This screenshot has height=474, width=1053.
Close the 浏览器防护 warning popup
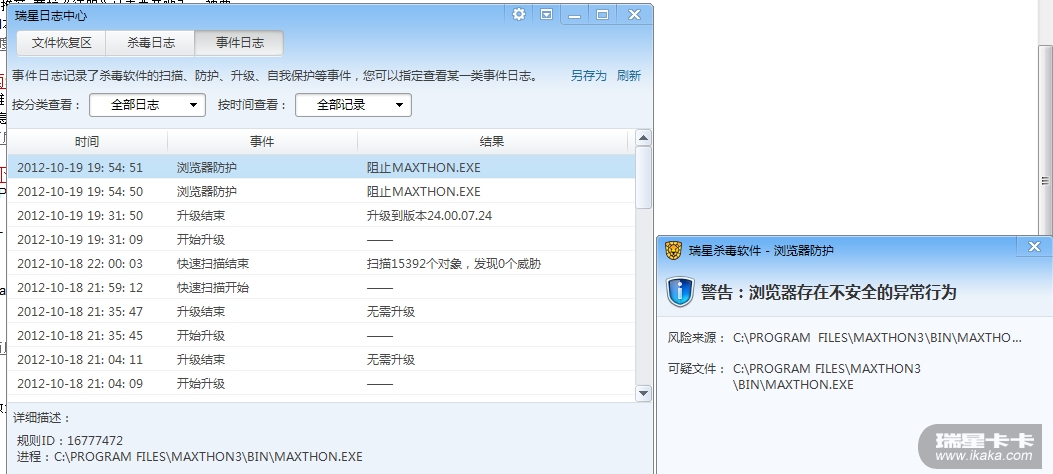[x=1034, y=247]
